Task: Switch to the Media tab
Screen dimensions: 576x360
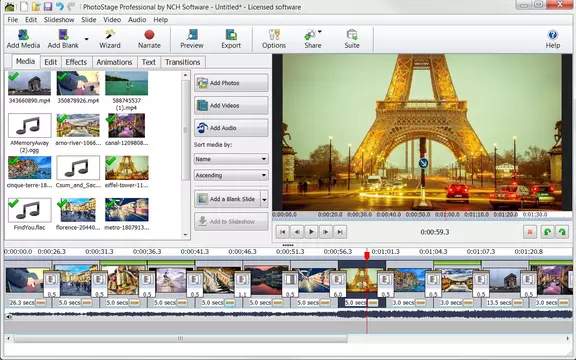Action: (25, 61)
